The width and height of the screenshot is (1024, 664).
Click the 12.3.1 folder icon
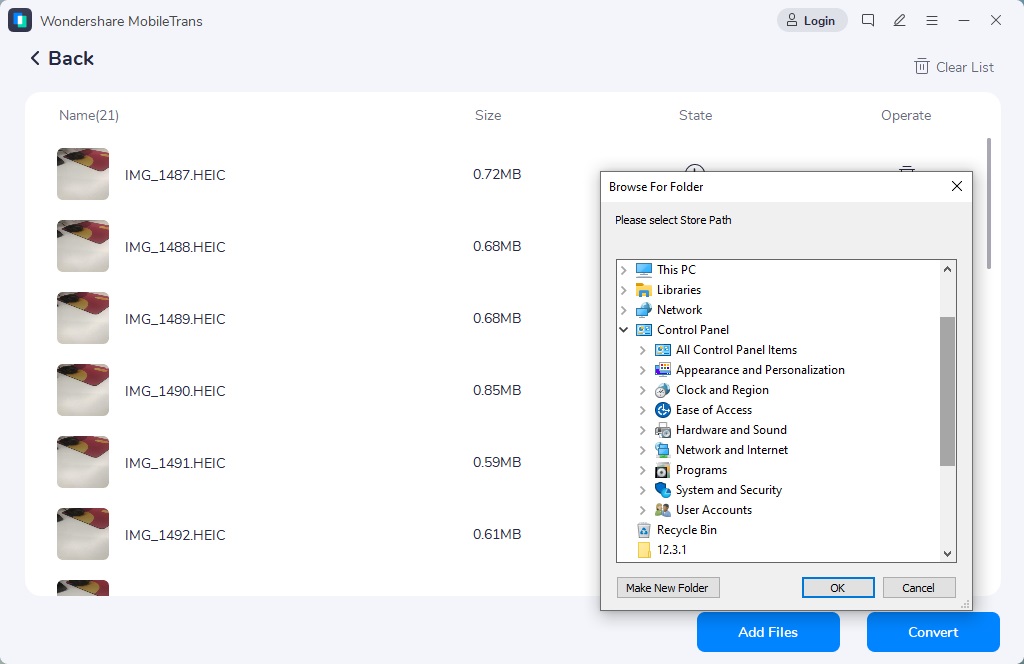644,550
